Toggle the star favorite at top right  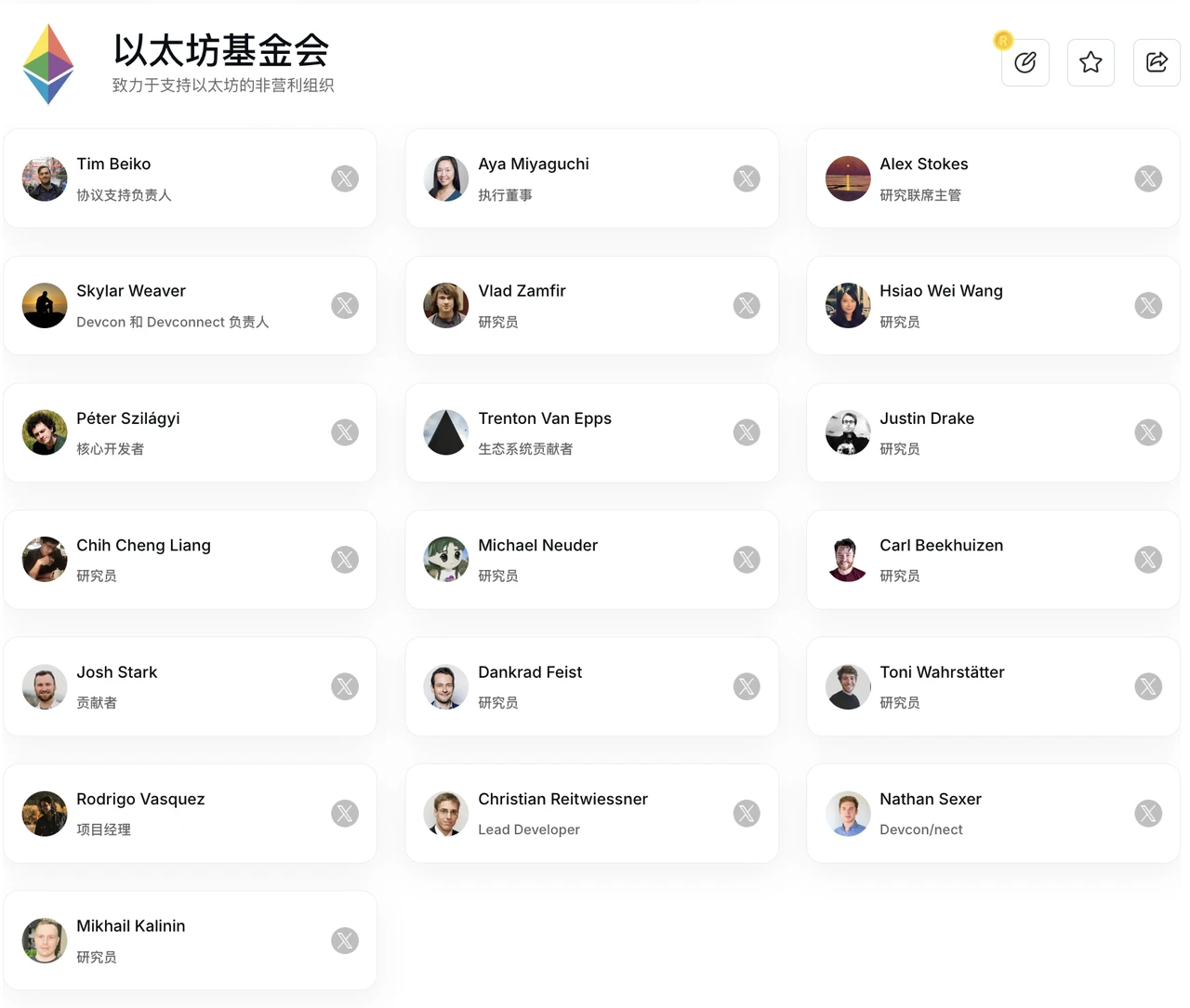pyautogui.click(x=1091, y=62)
